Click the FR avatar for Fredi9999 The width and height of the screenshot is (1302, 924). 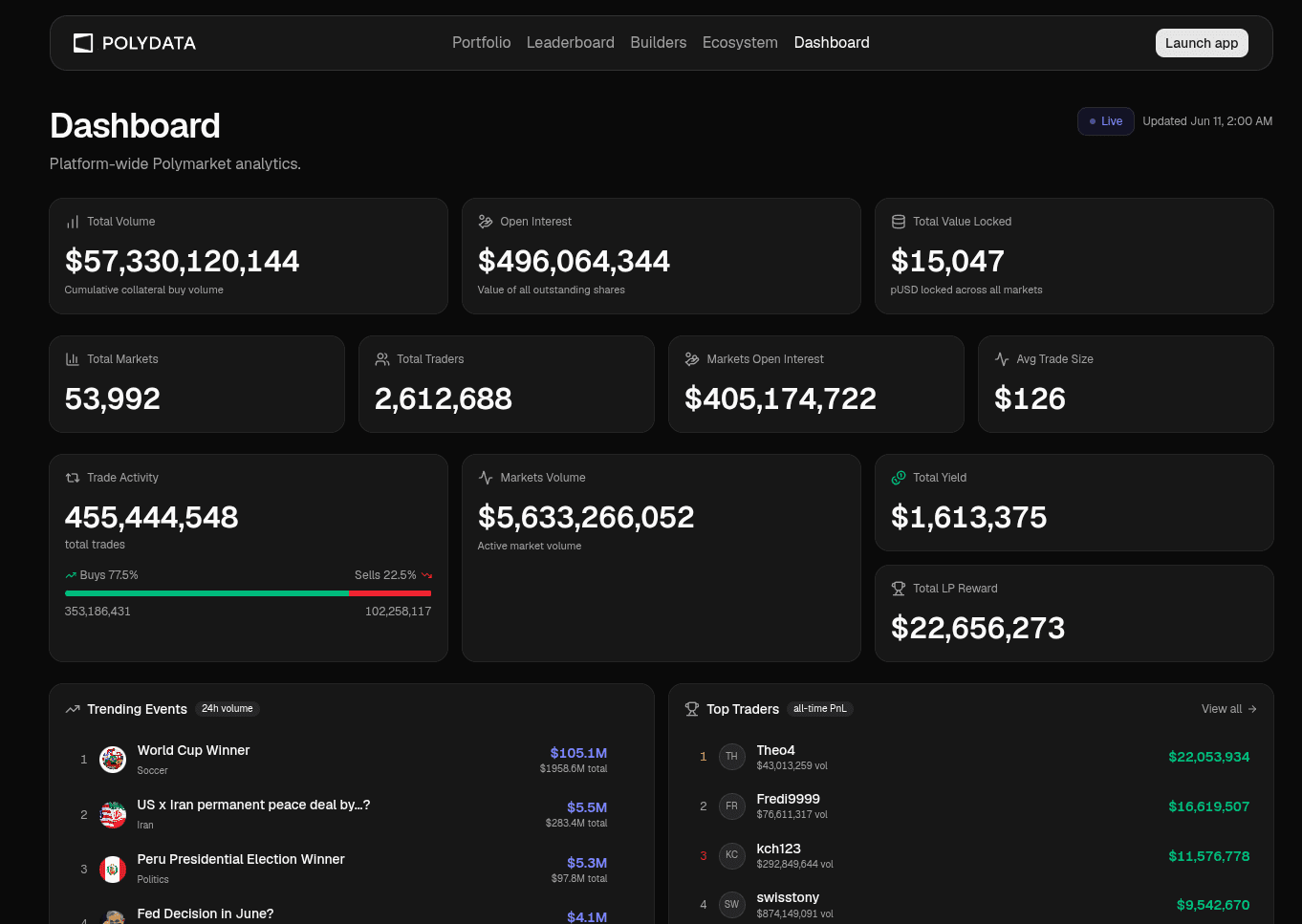click(x=731, y=806)
